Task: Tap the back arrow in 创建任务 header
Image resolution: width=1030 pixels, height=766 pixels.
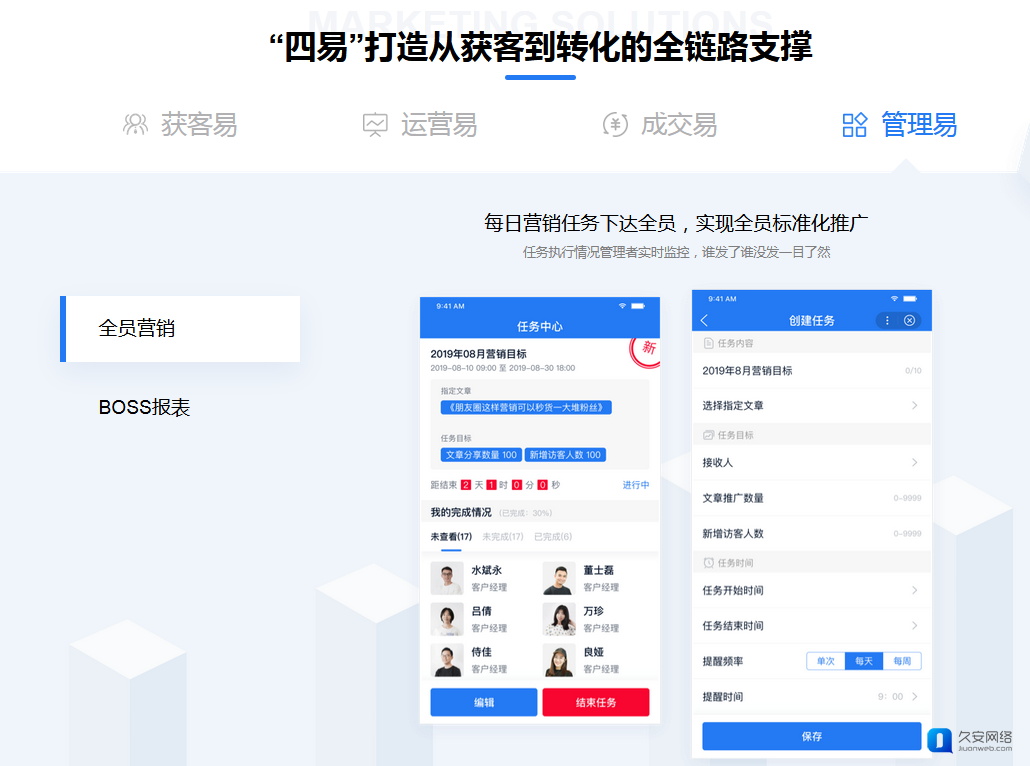Action: (705, 320)
